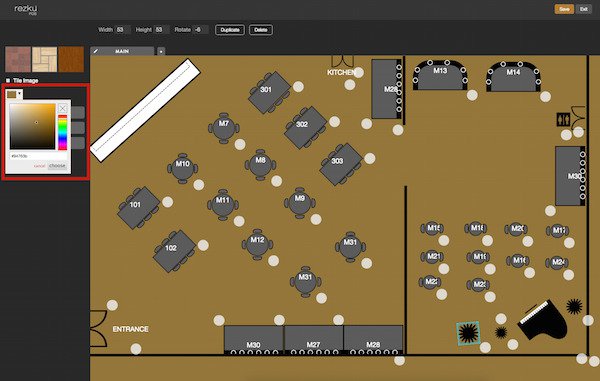Click the pencil edit icon on MAIN tab
This screenshot has height=381, width=600.
click(96, 51)
